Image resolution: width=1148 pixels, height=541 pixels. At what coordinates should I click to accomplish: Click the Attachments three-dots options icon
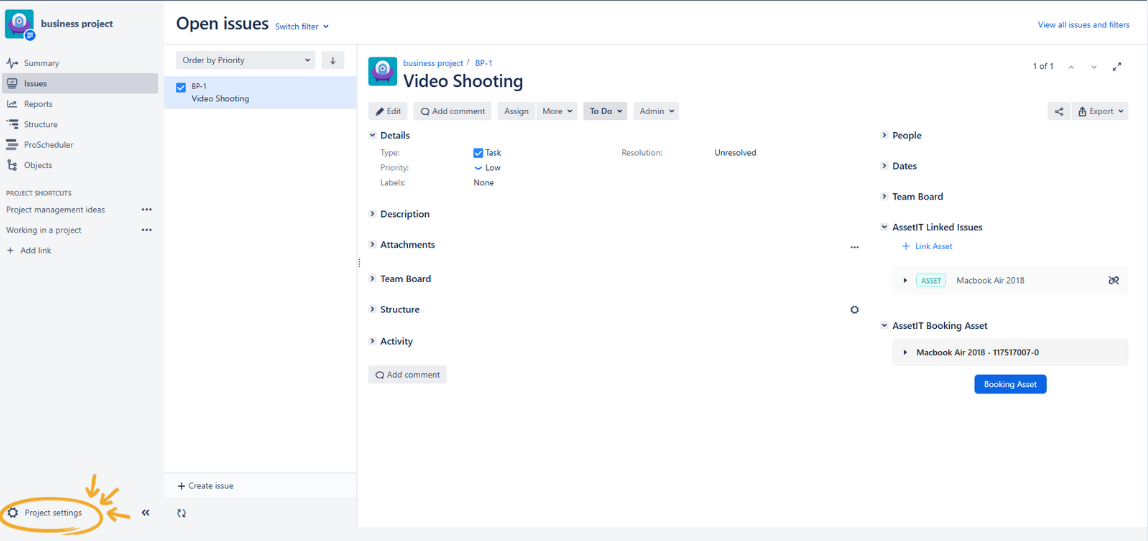coord(854,246)
